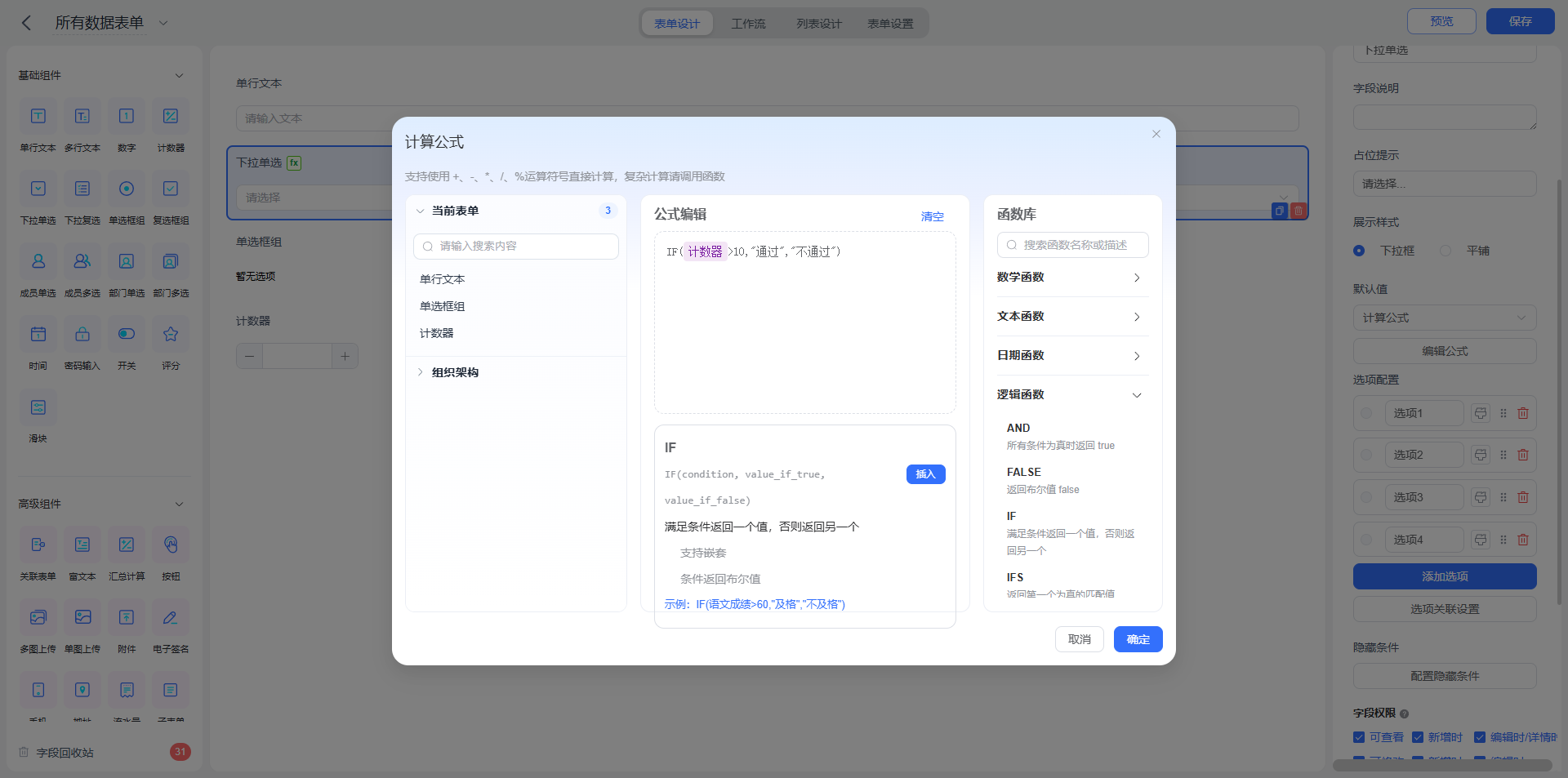Screen dimensions: 1568x778
Task: Click 清空 to clear the formula
Action: [933, 216]
